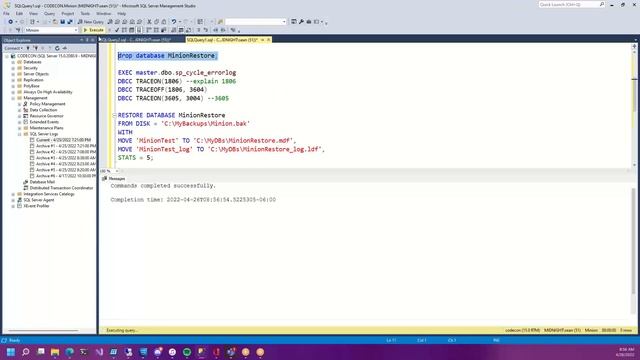Viewport: 640px width, 360px height.
Task: Click the toolbar find combo box
Action: (256, 22)
